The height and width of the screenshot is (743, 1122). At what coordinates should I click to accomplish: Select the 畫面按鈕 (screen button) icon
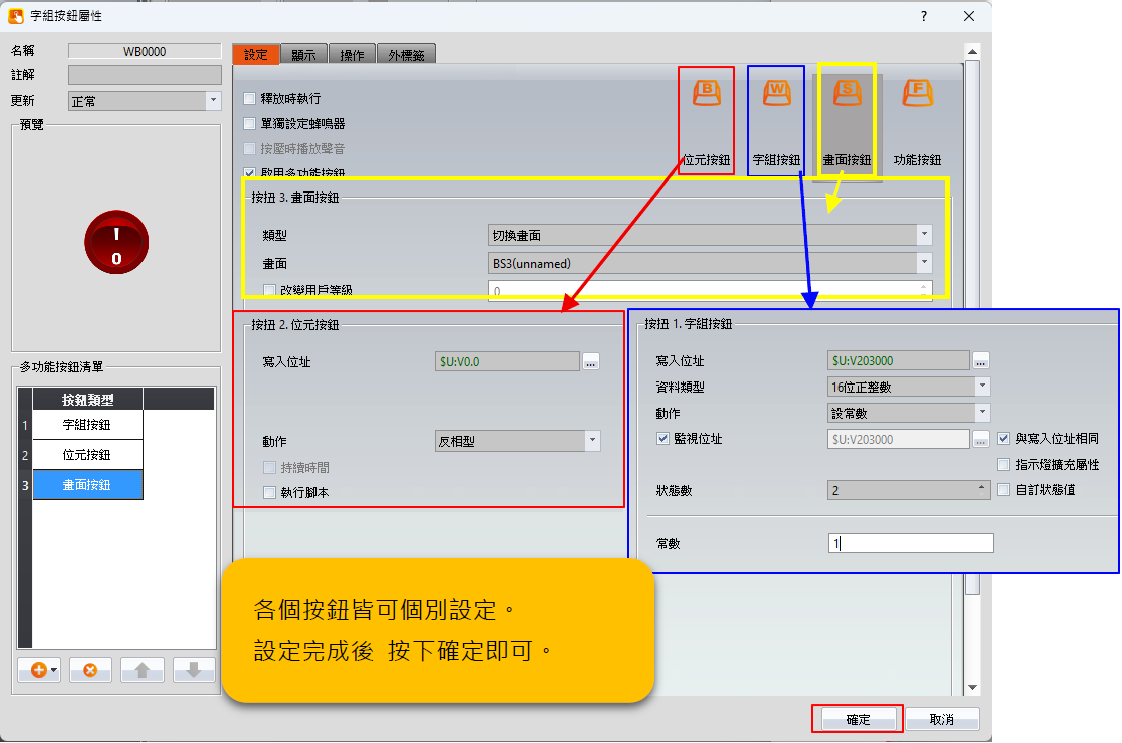pos(847,93)
